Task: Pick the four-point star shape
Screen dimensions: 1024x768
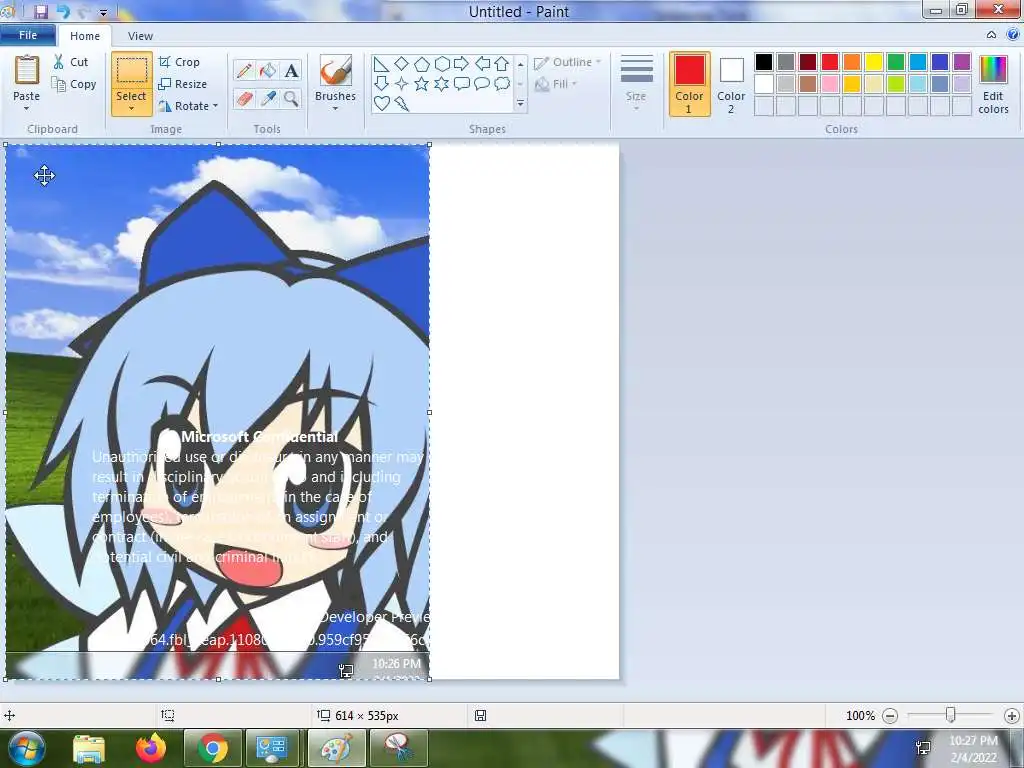Action: tap(402, 84)
